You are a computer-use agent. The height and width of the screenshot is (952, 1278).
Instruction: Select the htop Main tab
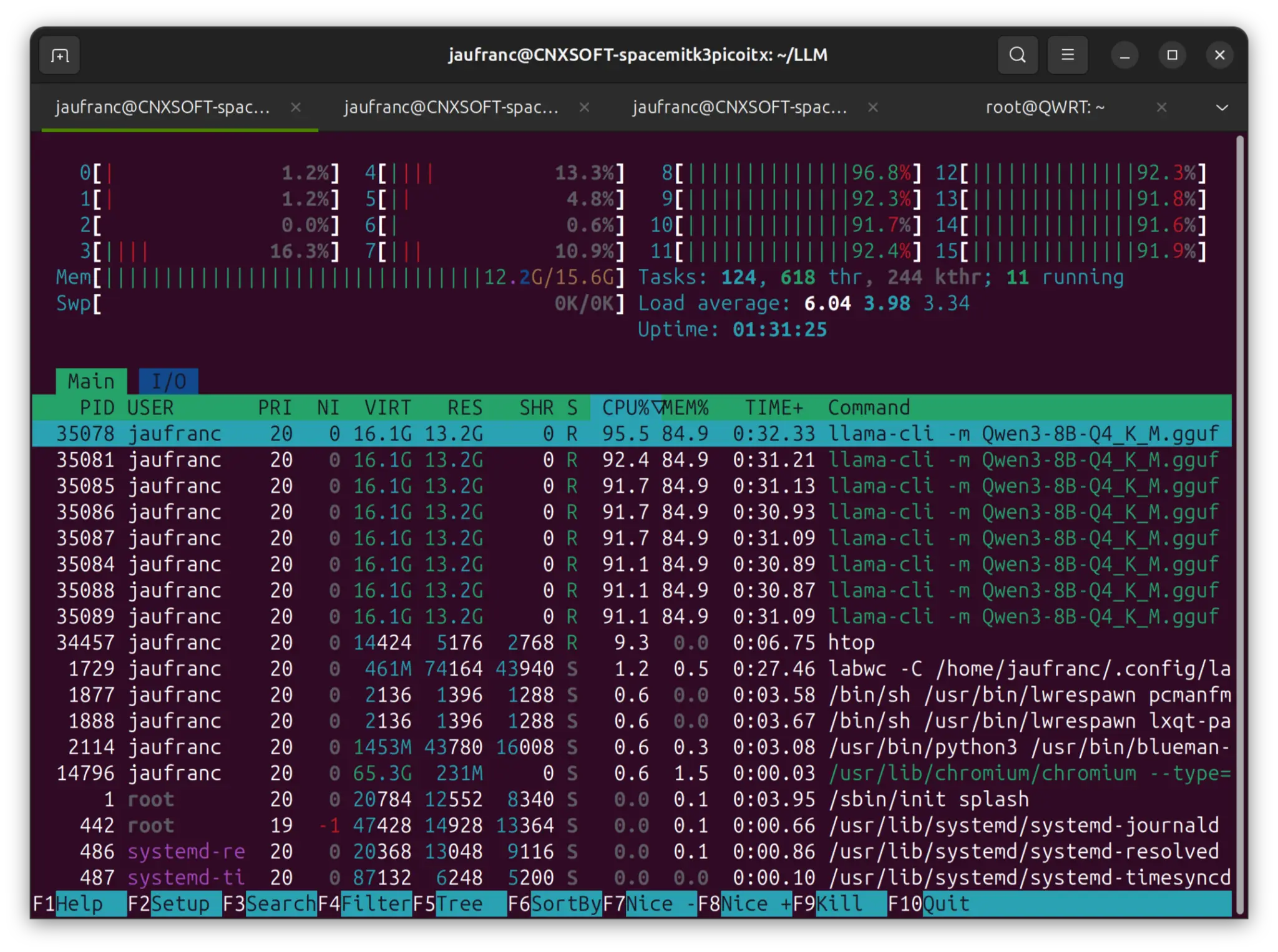pyautogui.click(x=91, y=381)
